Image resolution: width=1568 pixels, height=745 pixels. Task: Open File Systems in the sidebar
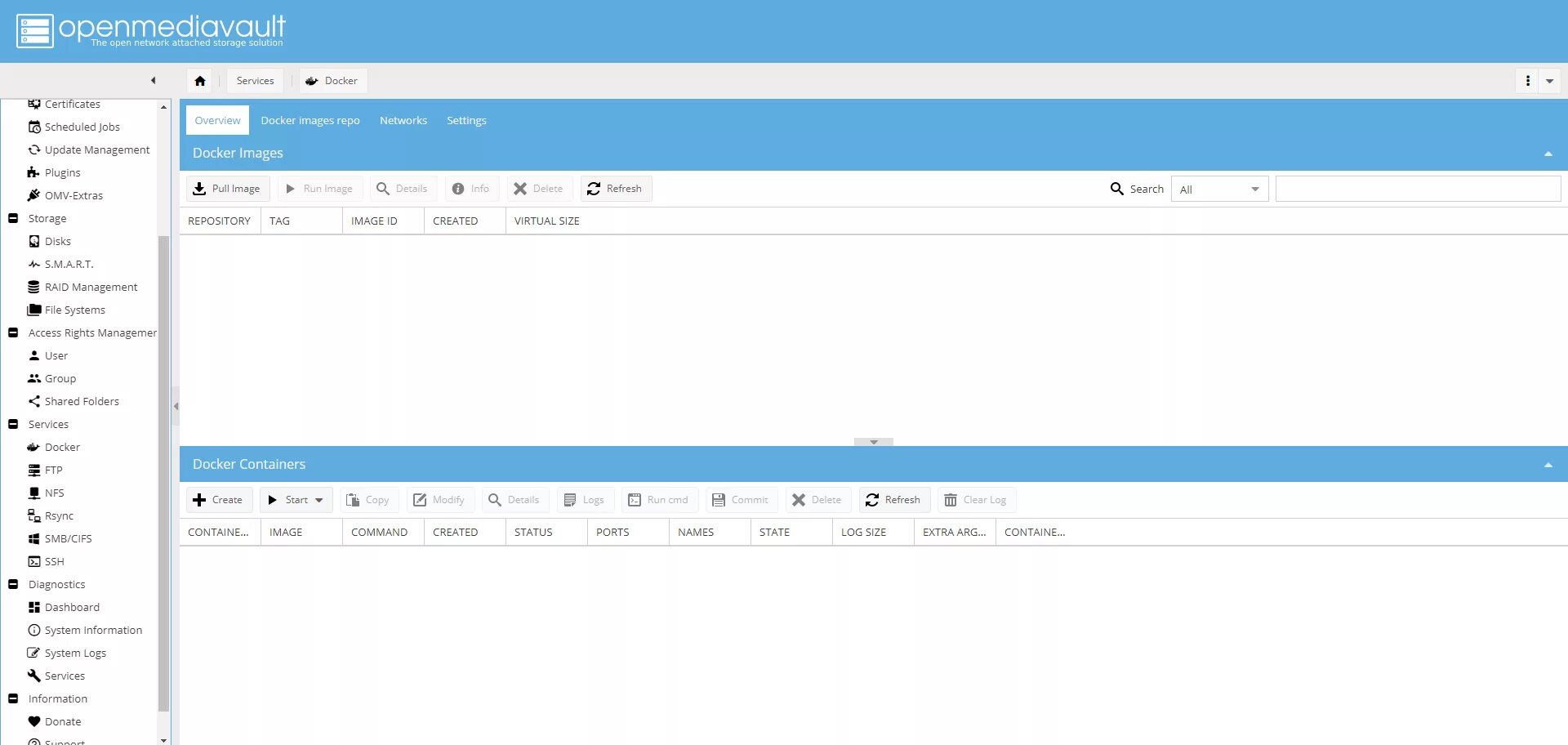pyautogui.click(x=74, y=310)
